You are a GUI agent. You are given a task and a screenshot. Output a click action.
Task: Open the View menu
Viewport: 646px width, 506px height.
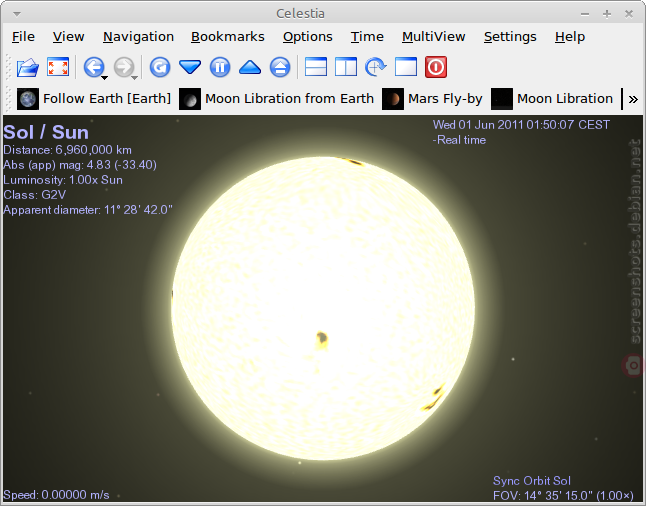(68, 37)
